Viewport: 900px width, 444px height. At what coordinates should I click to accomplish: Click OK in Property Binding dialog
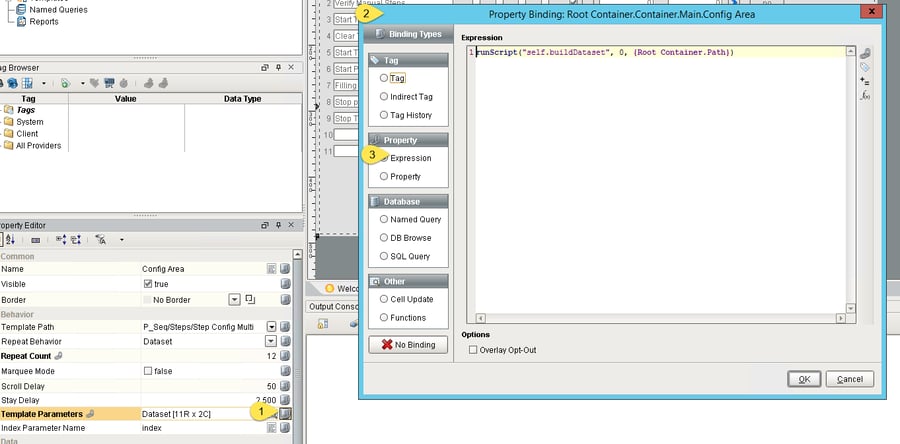(804, 379)
